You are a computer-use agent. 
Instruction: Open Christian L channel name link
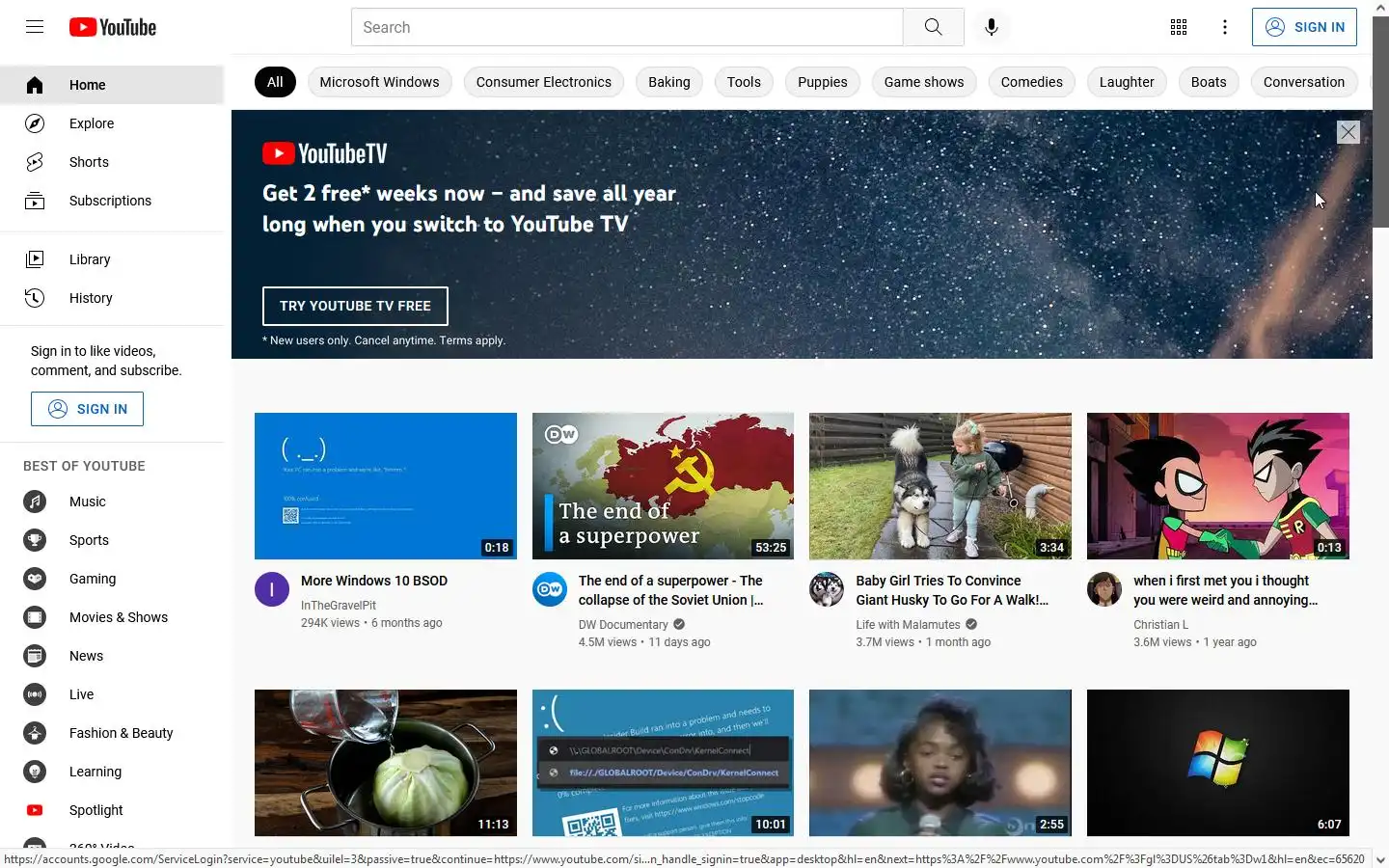(x=1160, y=625)
